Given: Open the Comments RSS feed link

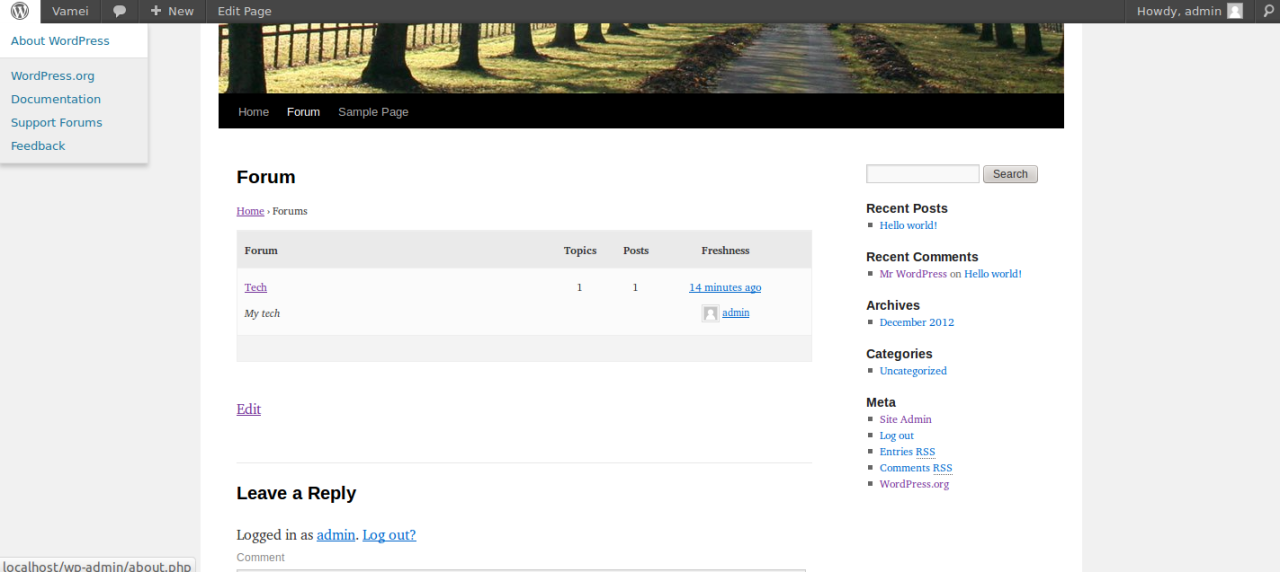Looking at the screenshot, I should (x=916, y=467).
